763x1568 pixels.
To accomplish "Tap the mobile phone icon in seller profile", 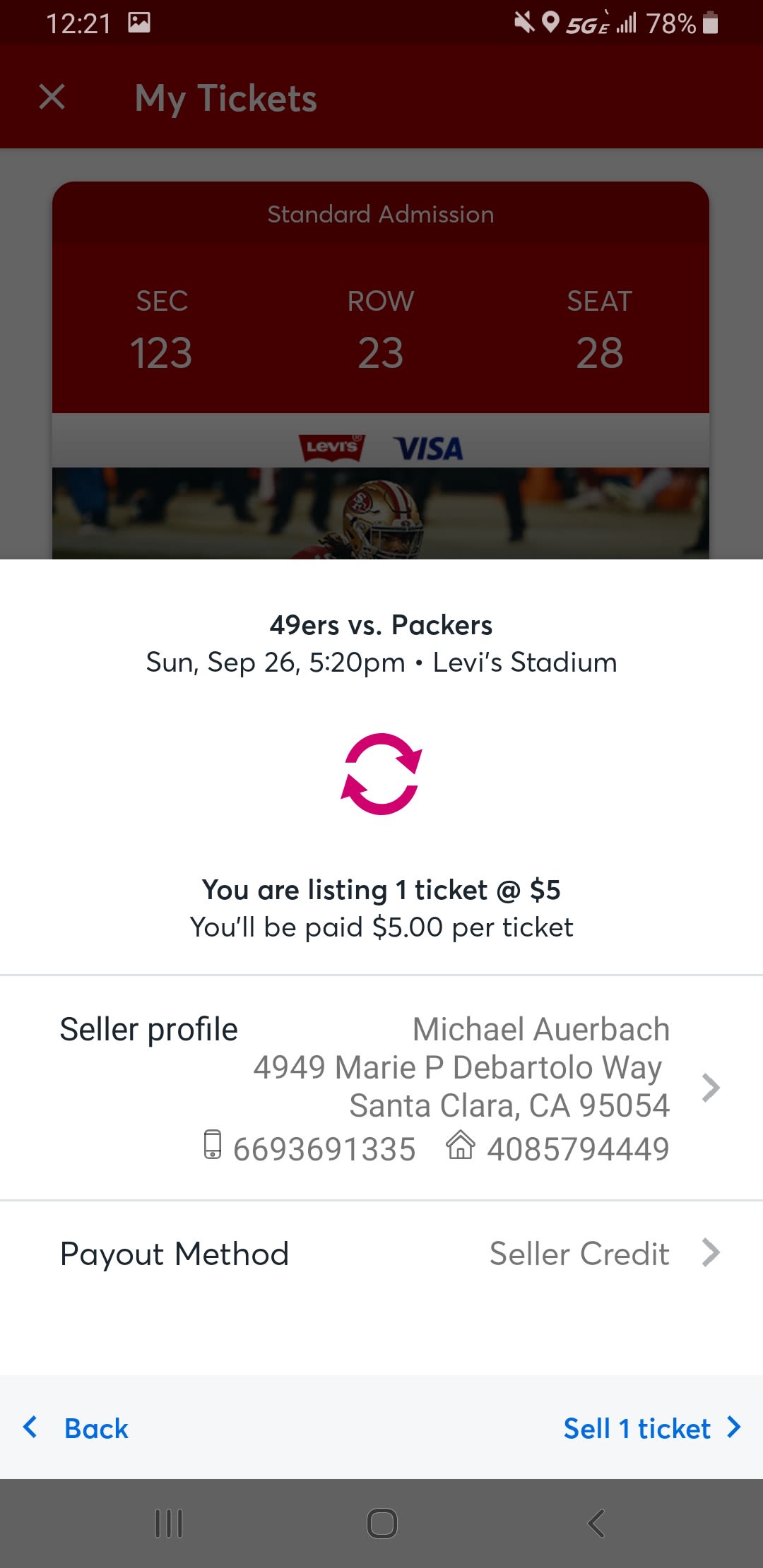I will click(x=213, y=1145).
